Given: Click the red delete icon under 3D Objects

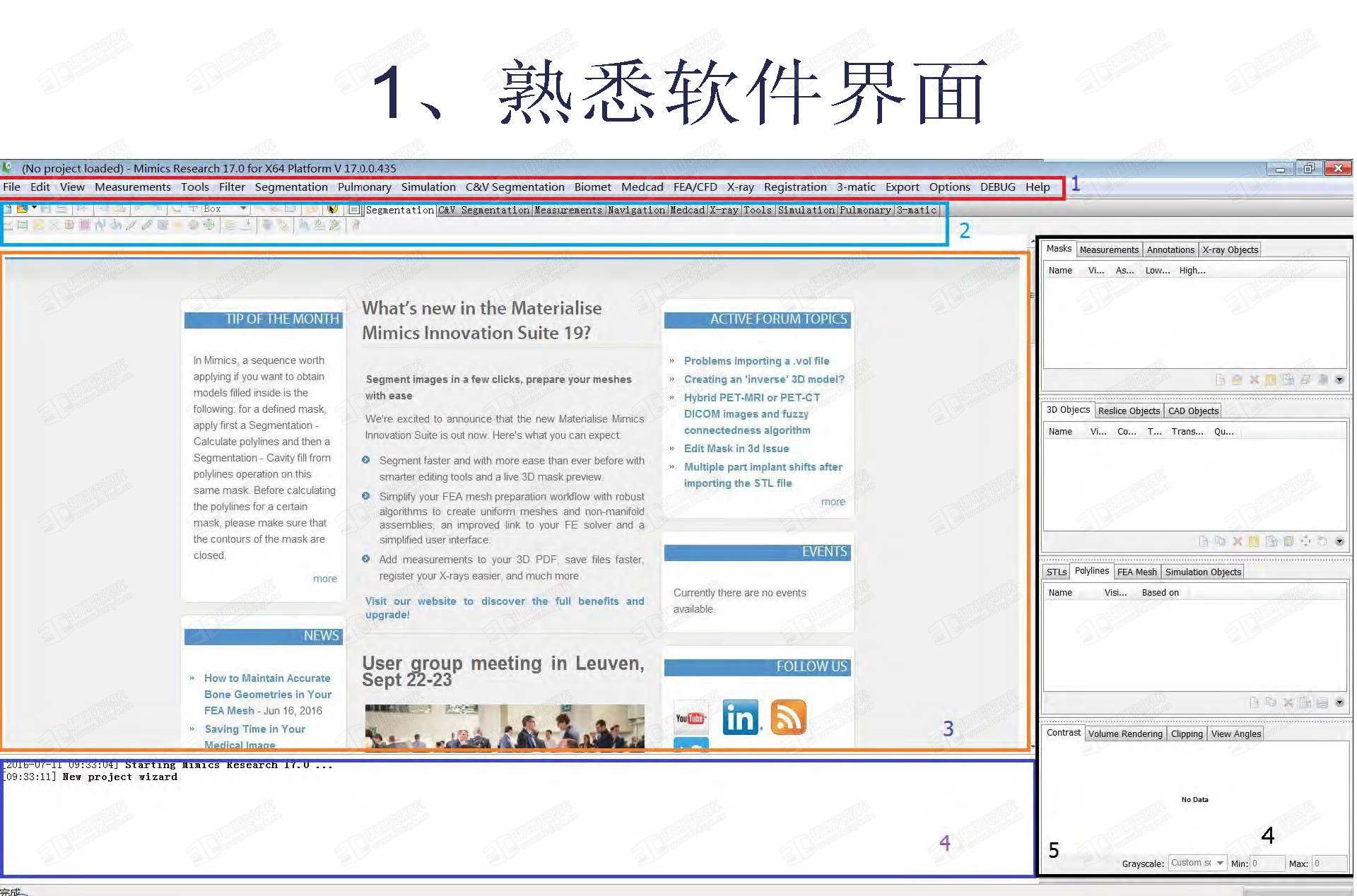Looking at the screenshot, I should [x=1238, y=541].
